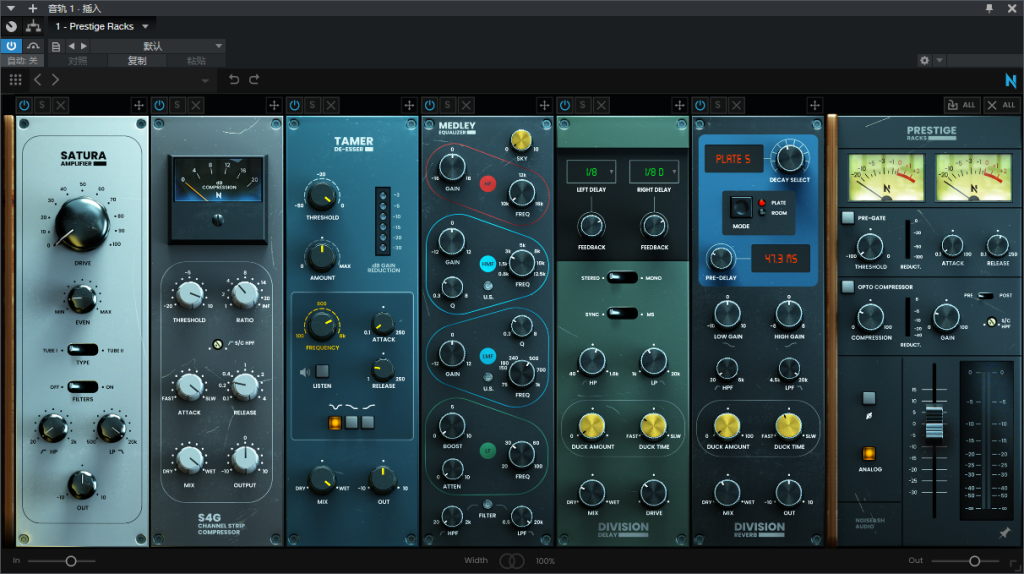The image size is (1024, 574).
Task: Click the Prestige master output fader
Action: pos(935,422)
